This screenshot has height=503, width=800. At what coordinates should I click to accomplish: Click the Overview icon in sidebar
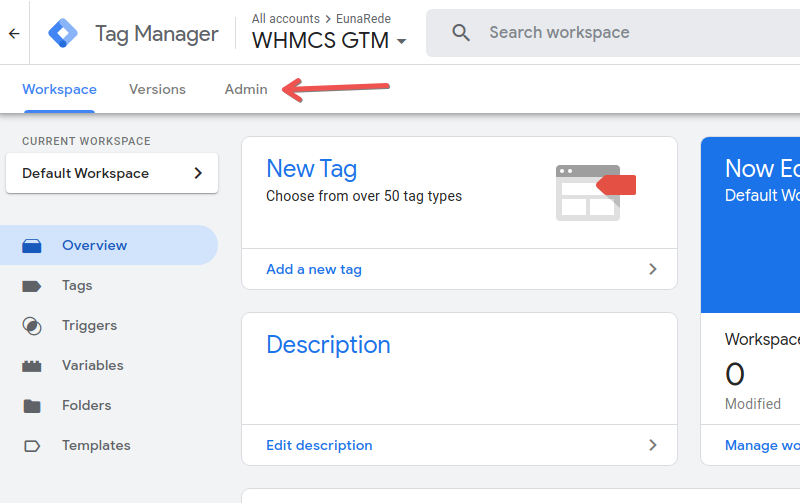pos(32,245)
